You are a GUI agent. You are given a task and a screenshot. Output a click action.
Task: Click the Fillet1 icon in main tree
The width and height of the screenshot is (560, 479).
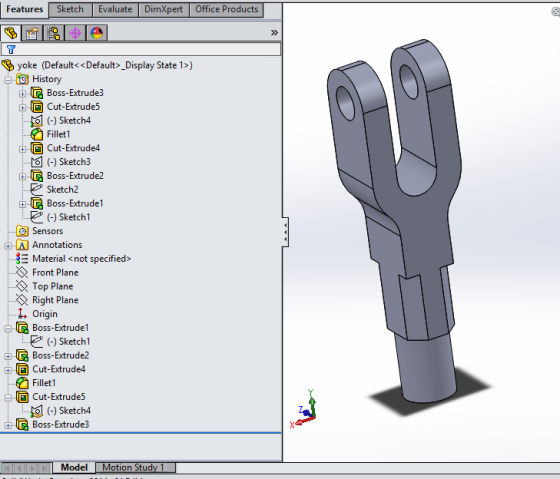(22, 383)
